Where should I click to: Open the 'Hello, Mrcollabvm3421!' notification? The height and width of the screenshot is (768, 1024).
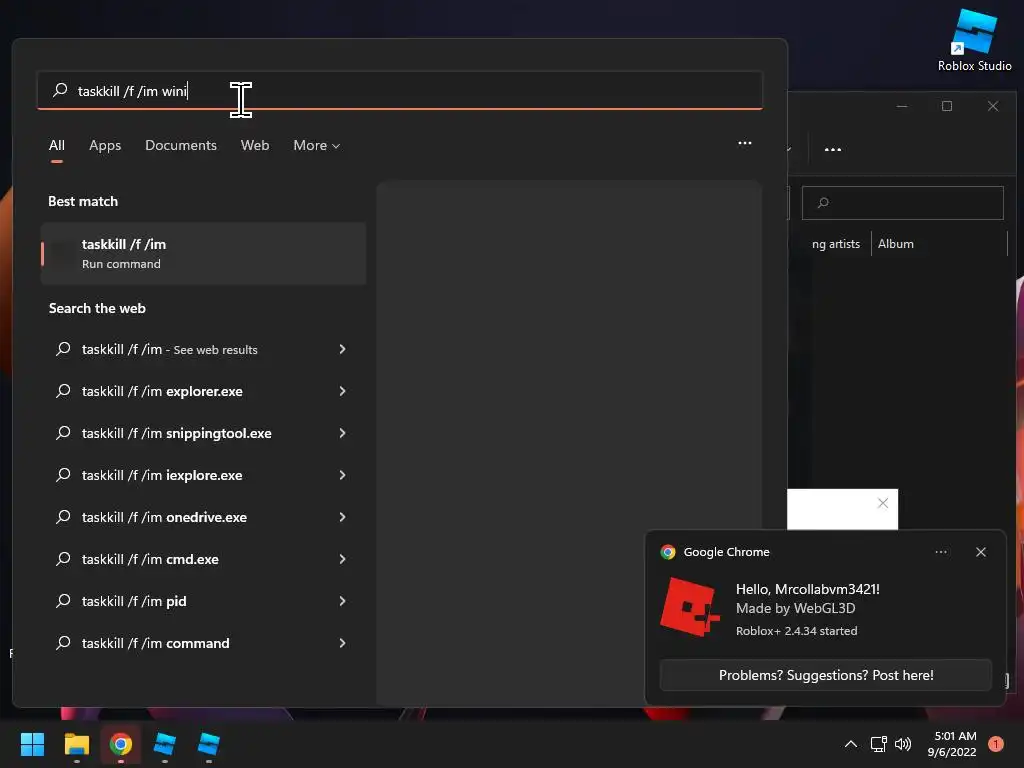808,589
